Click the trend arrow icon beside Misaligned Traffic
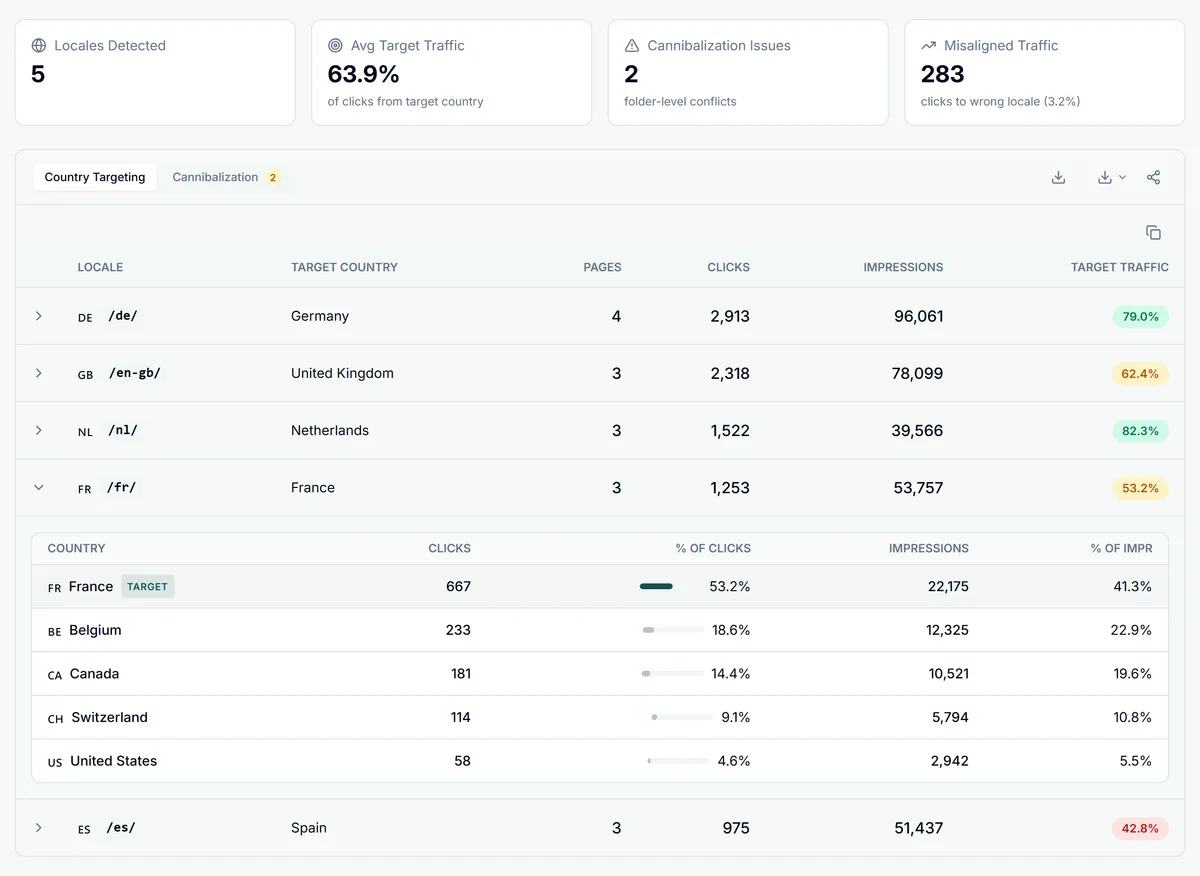This screenshot has width=1200, height=876. pyautogui.click(x=928, y=46)
